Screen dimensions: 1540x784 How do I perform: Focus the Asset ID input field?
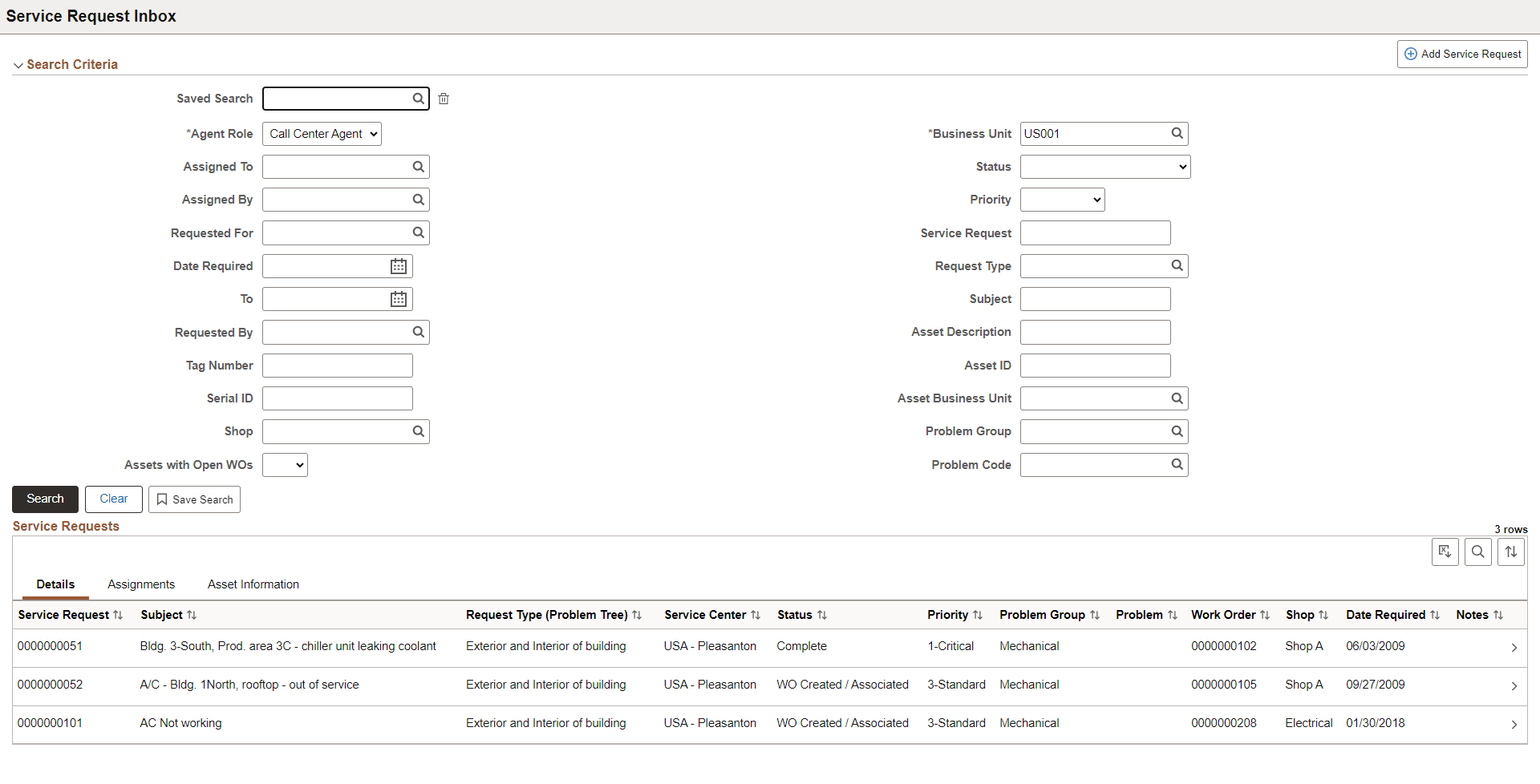1095,366
